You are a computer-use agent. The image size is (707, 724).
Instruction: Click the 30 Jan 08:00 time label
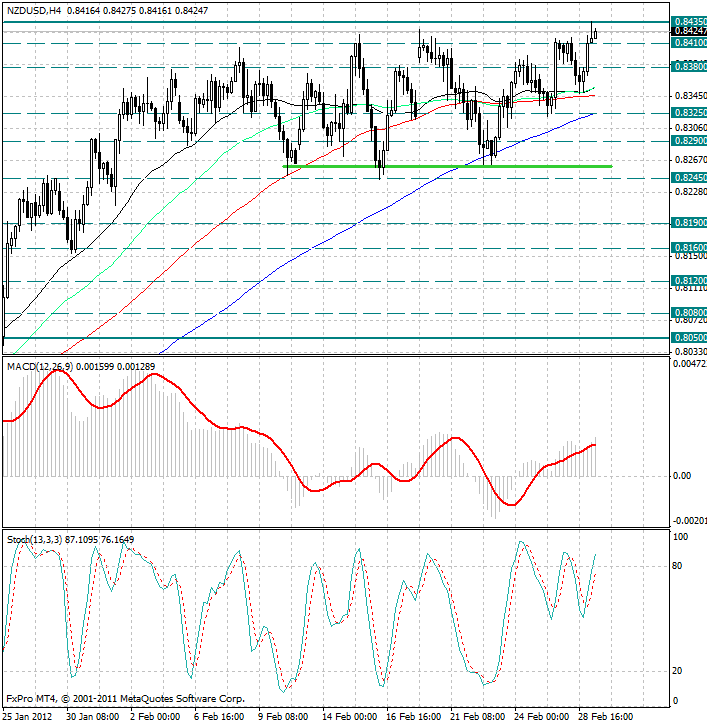(x=93, y=717)
